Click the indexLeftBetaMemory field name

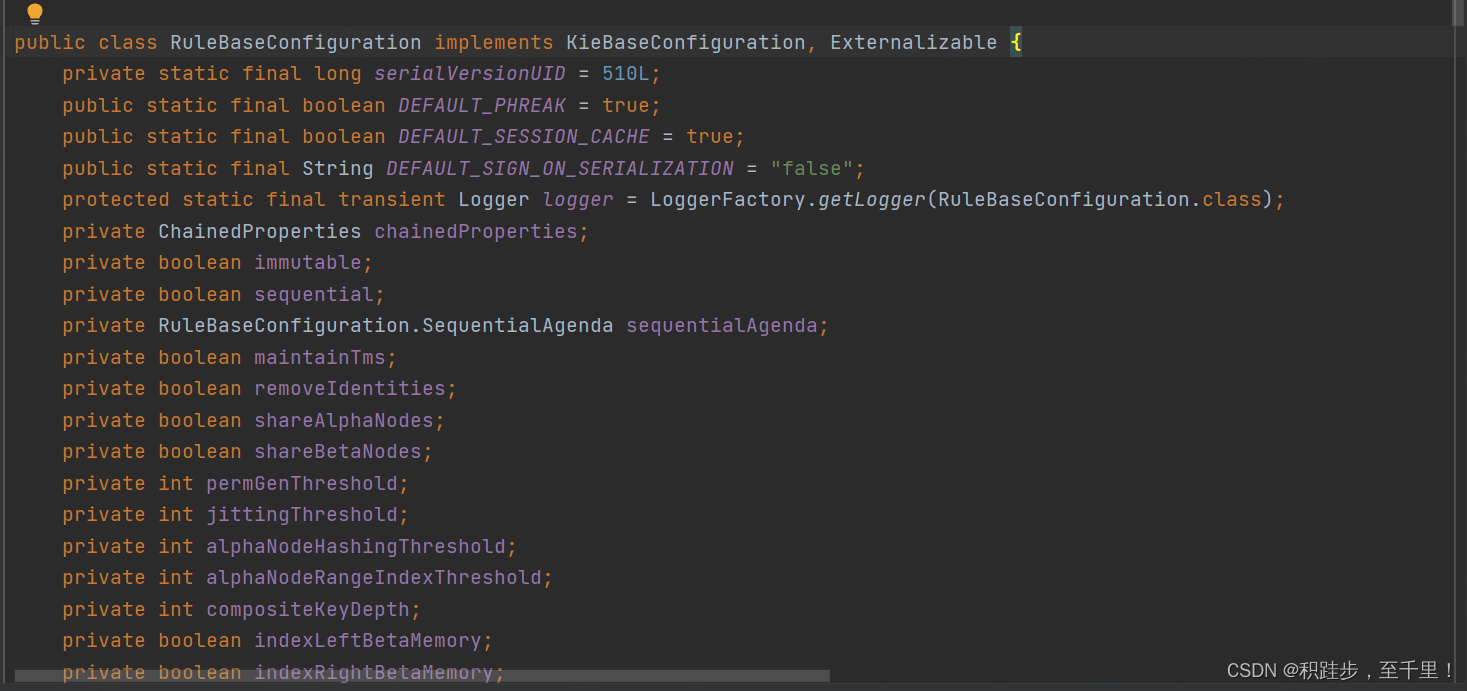tap(368, 641)
